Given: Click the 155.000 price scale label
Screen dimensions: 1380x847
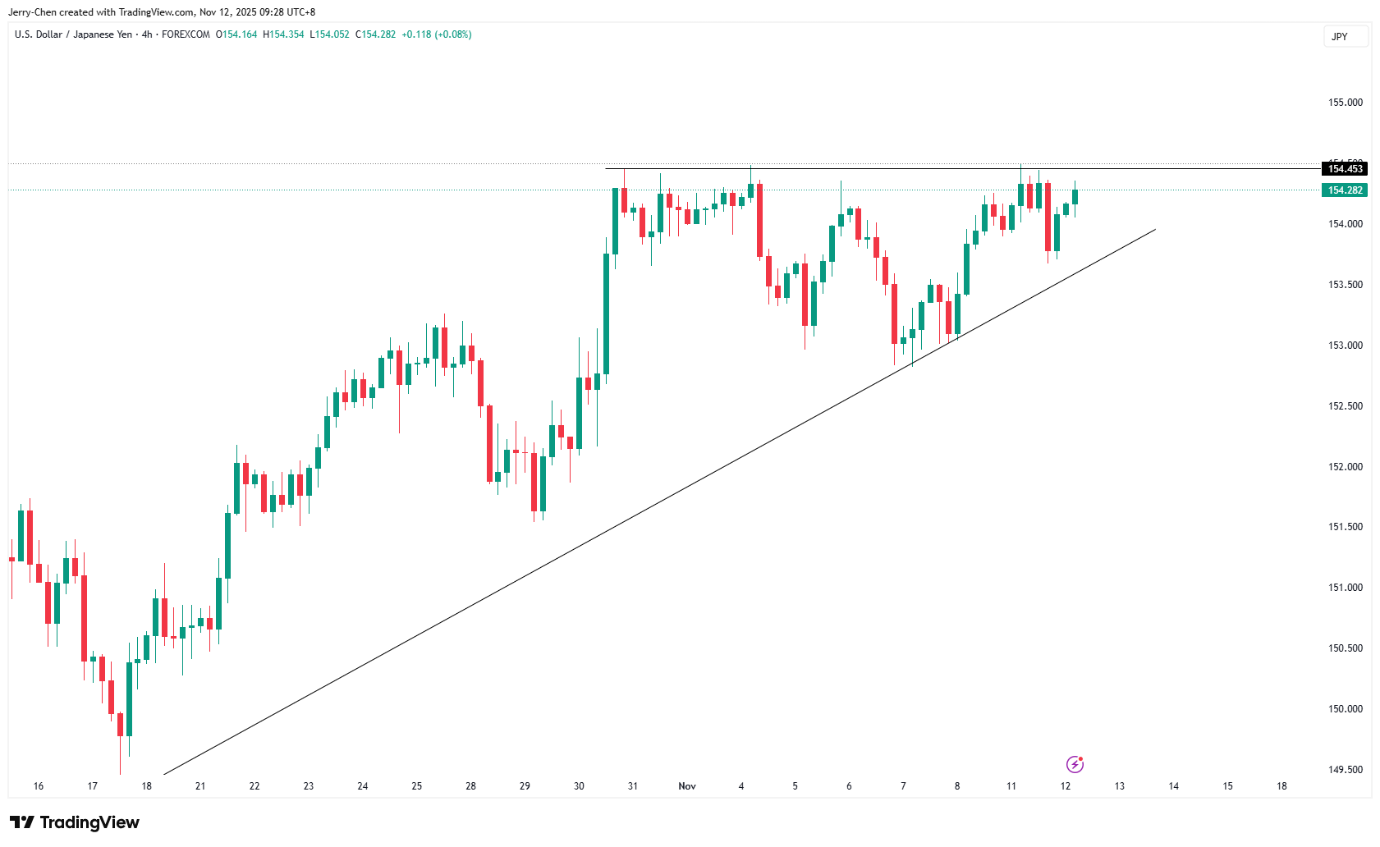Looking at the screenshot, I should coord(1344,103).
